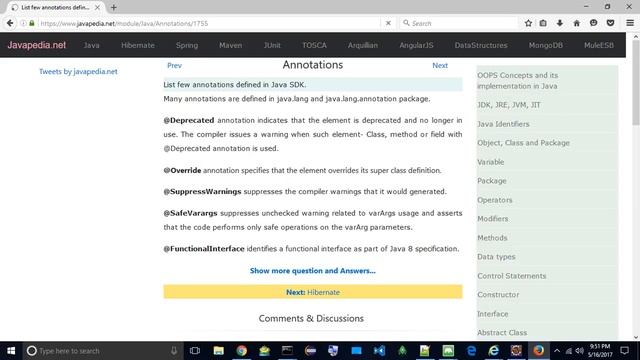Click the Firefox back arrow button
Viewport: 640px width, 360px height.
tap(10, 23)
